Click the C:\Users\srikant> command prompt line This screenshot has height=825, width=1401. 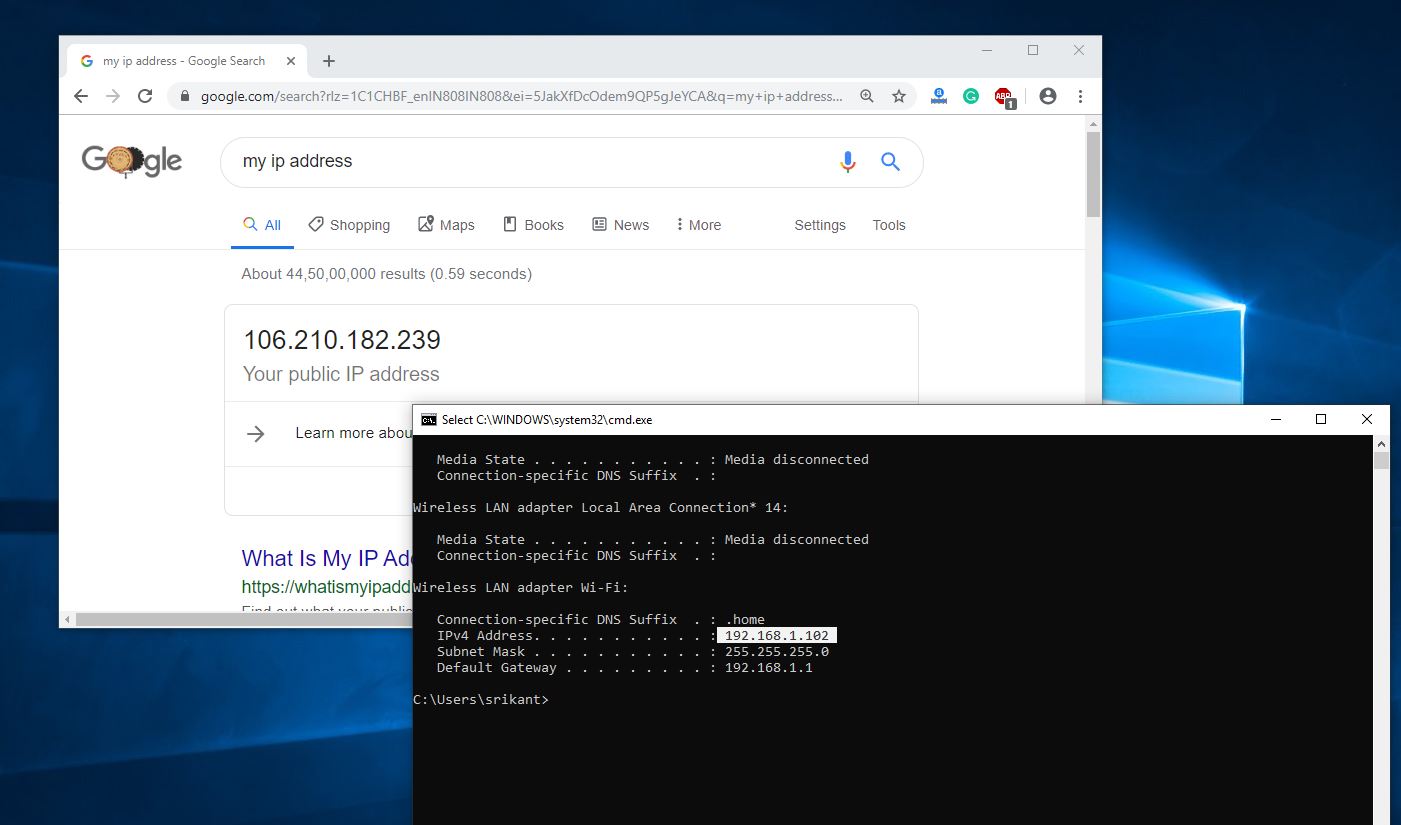tap(481, 700)
